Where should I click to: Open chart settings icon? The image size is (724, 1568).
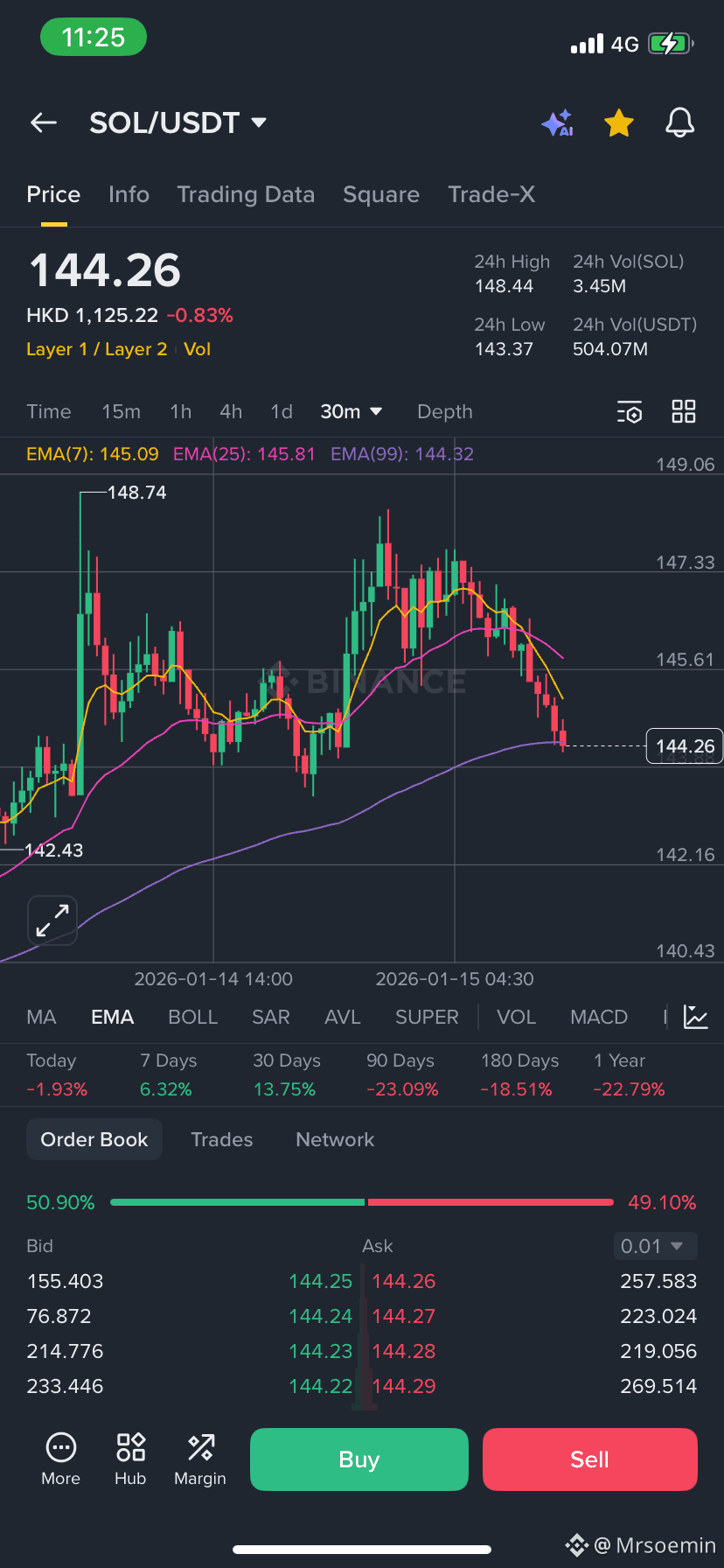630,412
